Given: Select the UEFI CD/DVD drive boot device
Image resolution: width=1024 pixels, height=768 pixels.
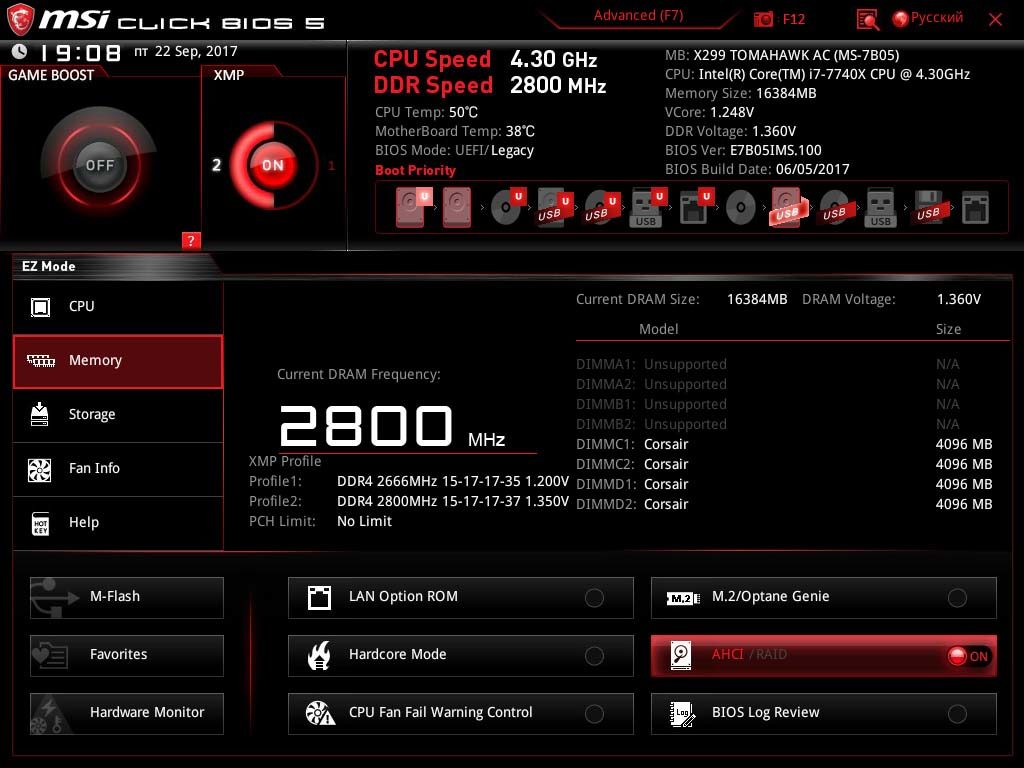Looking at the screenshot, I should pos(507,207).
